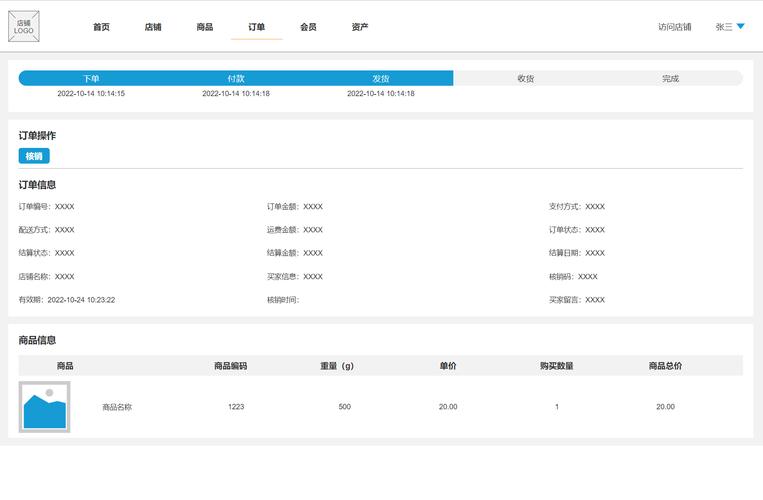Click the 有效期 2022-10-24 date
The height and width of the screenshot is (500, 763).
coord(67,300)
